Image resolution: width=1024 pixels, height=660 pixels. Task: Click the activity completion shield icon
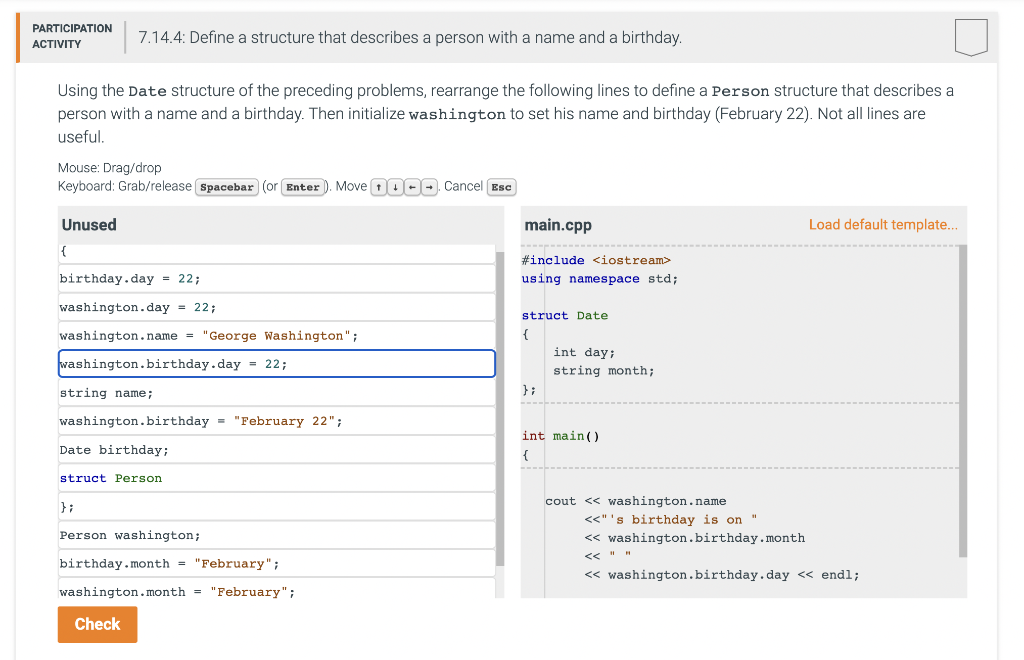coord(970,37)
